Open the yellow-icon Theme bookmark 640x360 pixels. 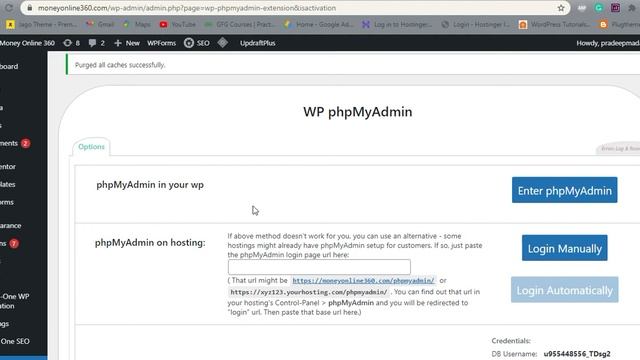(x=41, y=24)
